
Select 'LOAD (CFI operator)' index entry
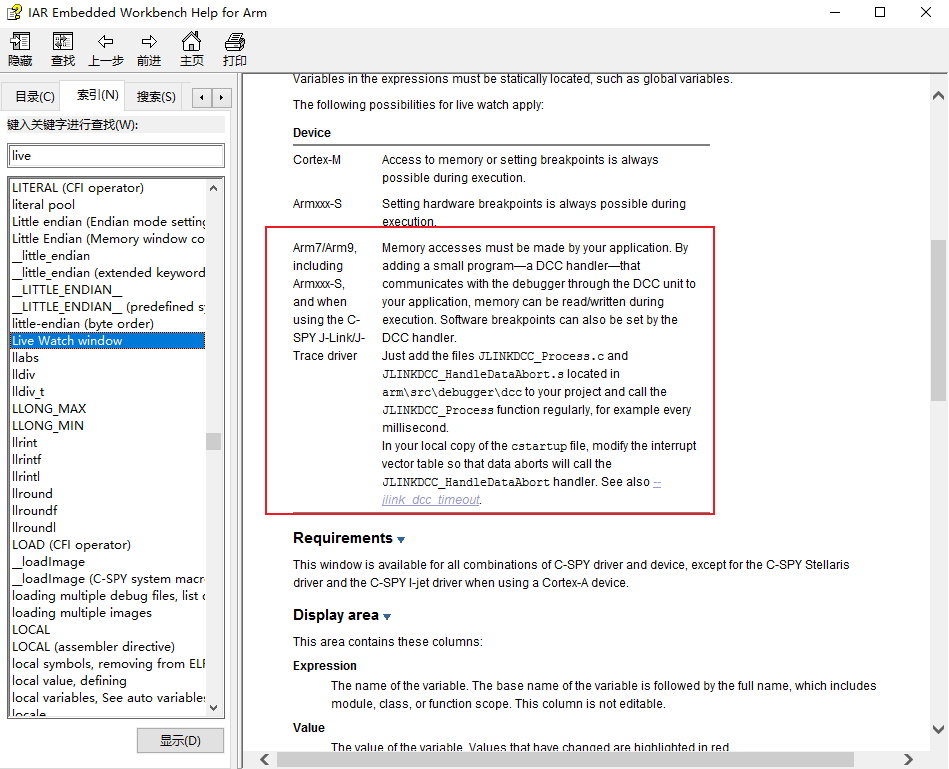pyautogui.click(x=71, y=545)
